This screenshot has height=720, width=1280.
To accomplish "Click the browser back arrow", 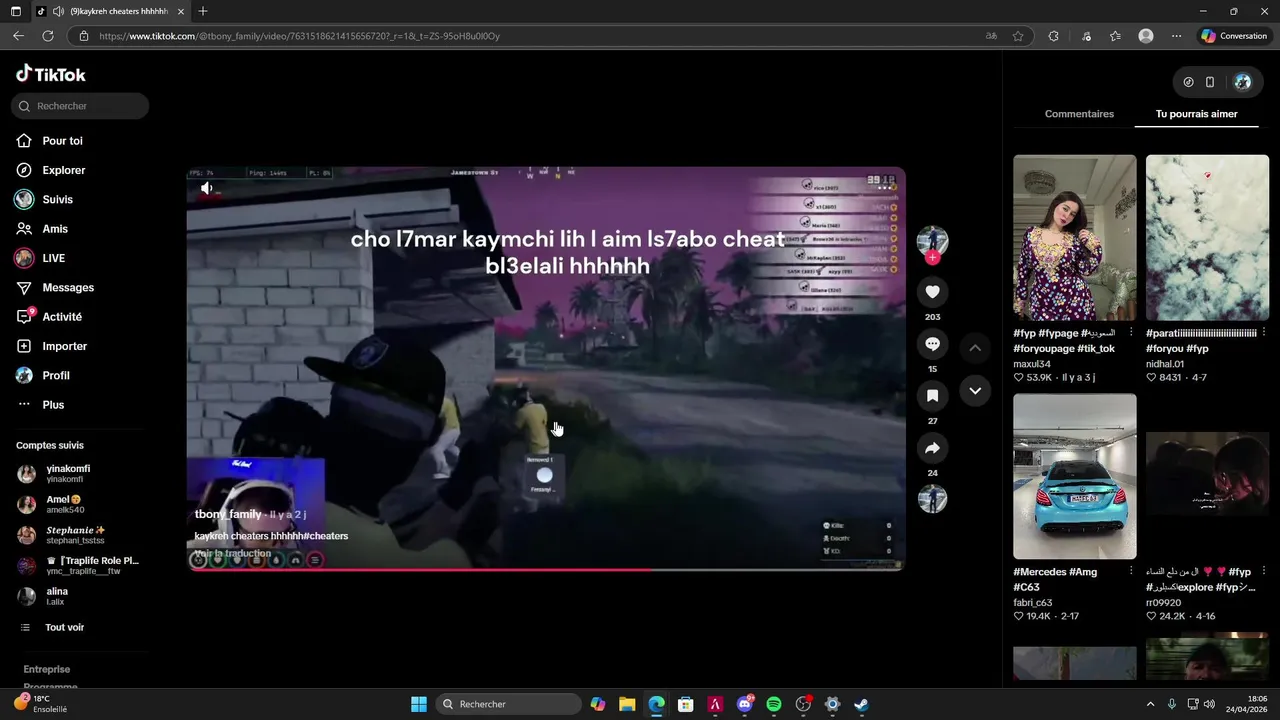I will 18,36.
